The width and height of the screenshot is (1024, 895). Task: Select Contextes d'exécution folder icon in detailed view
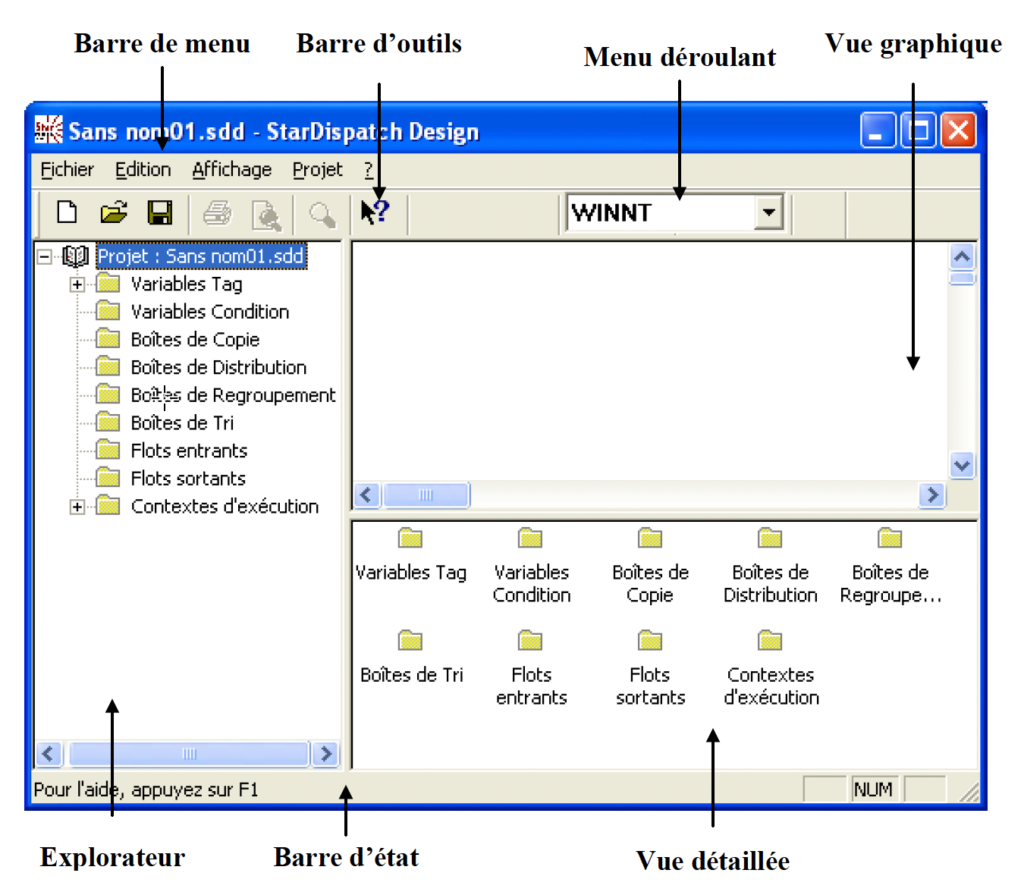click(x=770, y=641)
